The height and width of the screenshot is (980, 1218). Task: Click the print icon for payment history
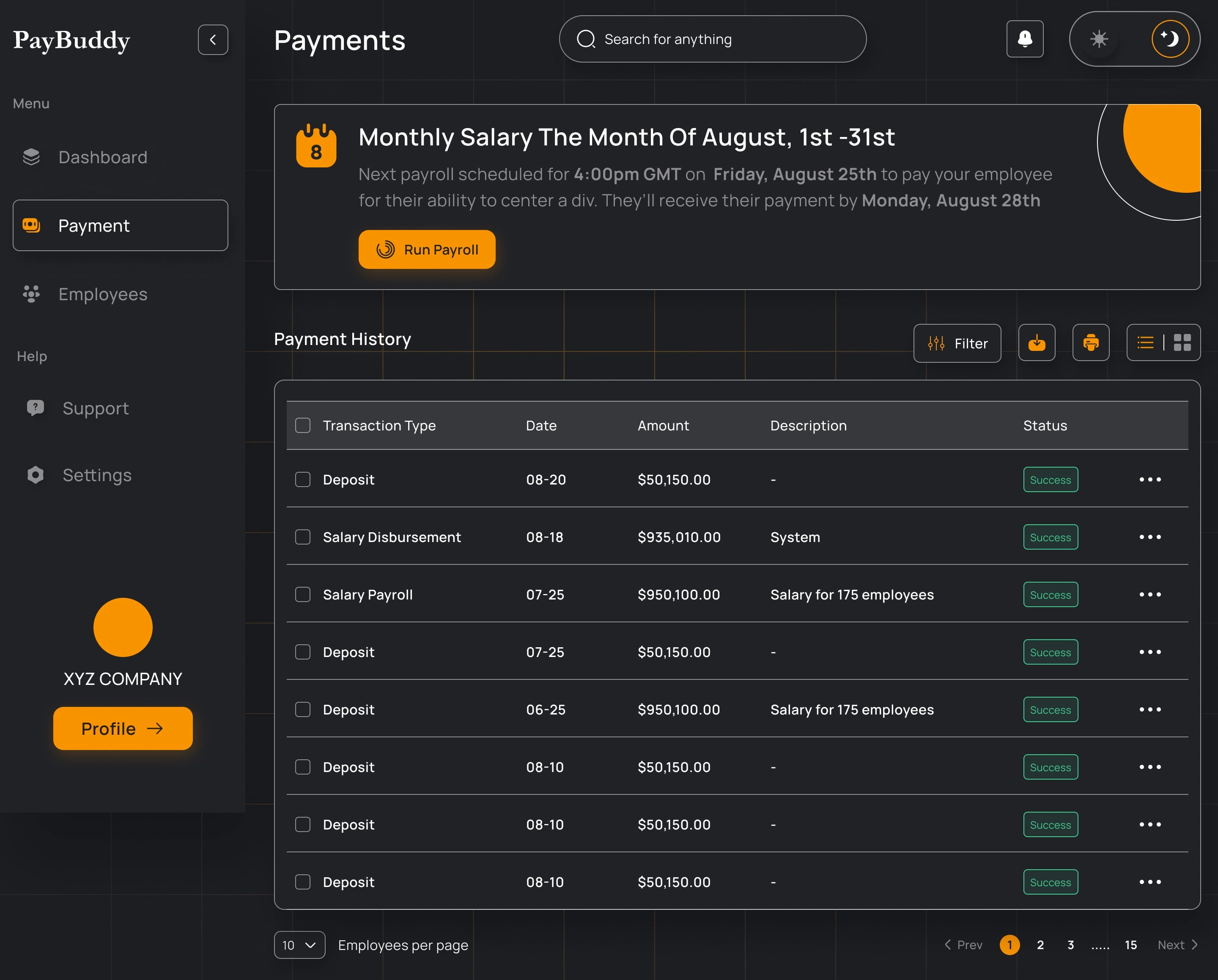click(1092, 342)
